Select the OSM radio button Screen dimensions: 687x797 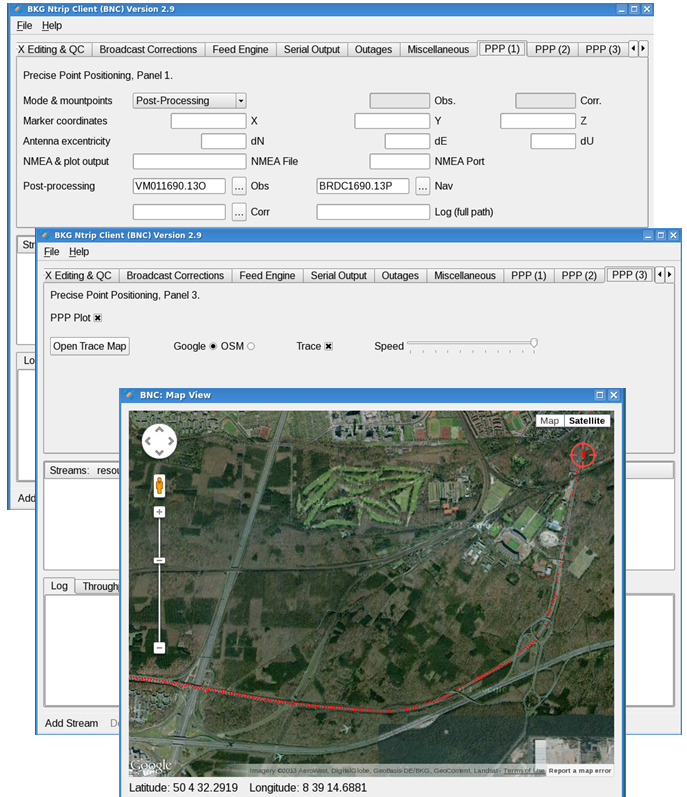(251, 346)
